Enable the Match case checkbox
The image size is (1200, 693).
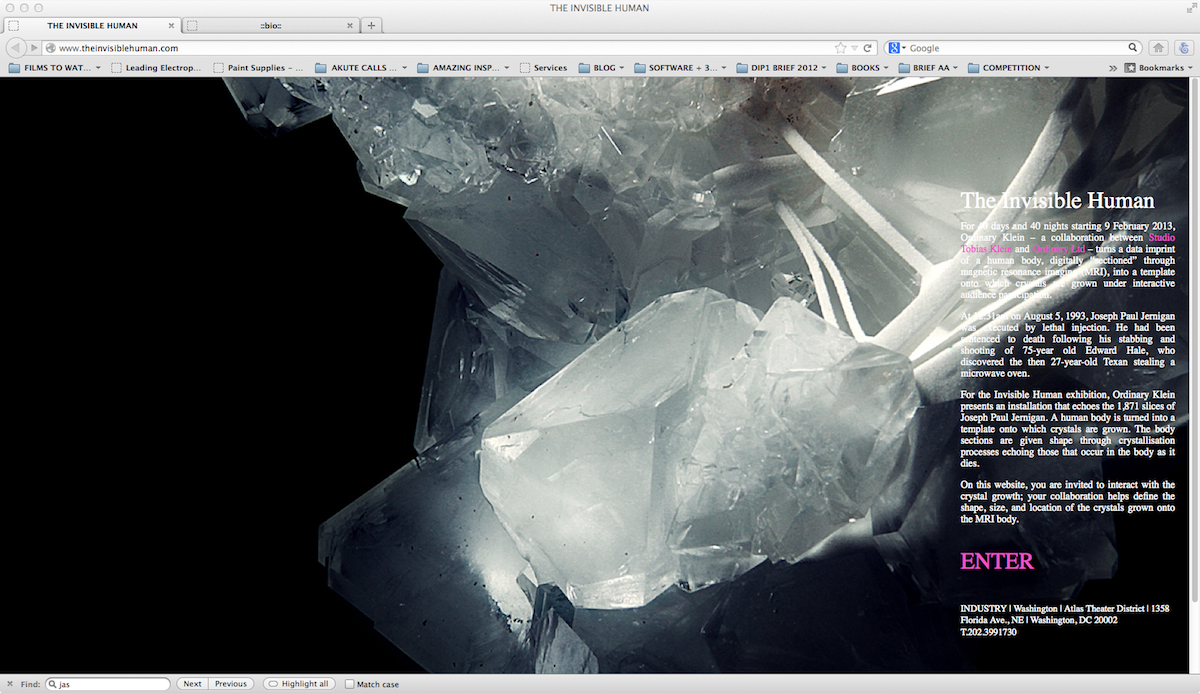tap(350, 684)
